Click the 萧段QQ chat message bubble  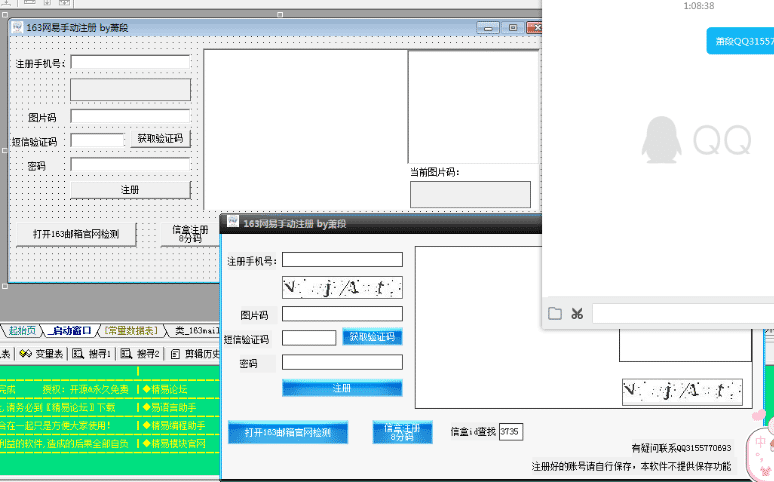pos(740,41)
